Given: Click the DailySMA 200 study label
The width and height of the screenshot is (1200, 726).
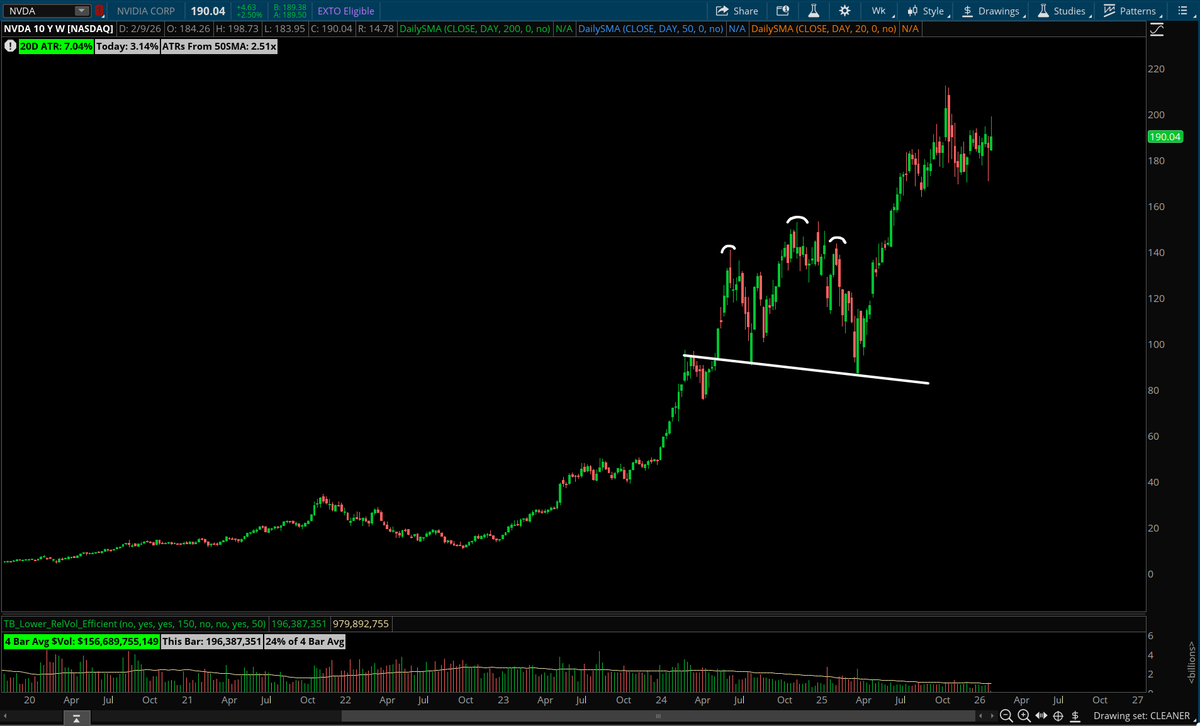Looking at the screenshot, I should point(475,29).
